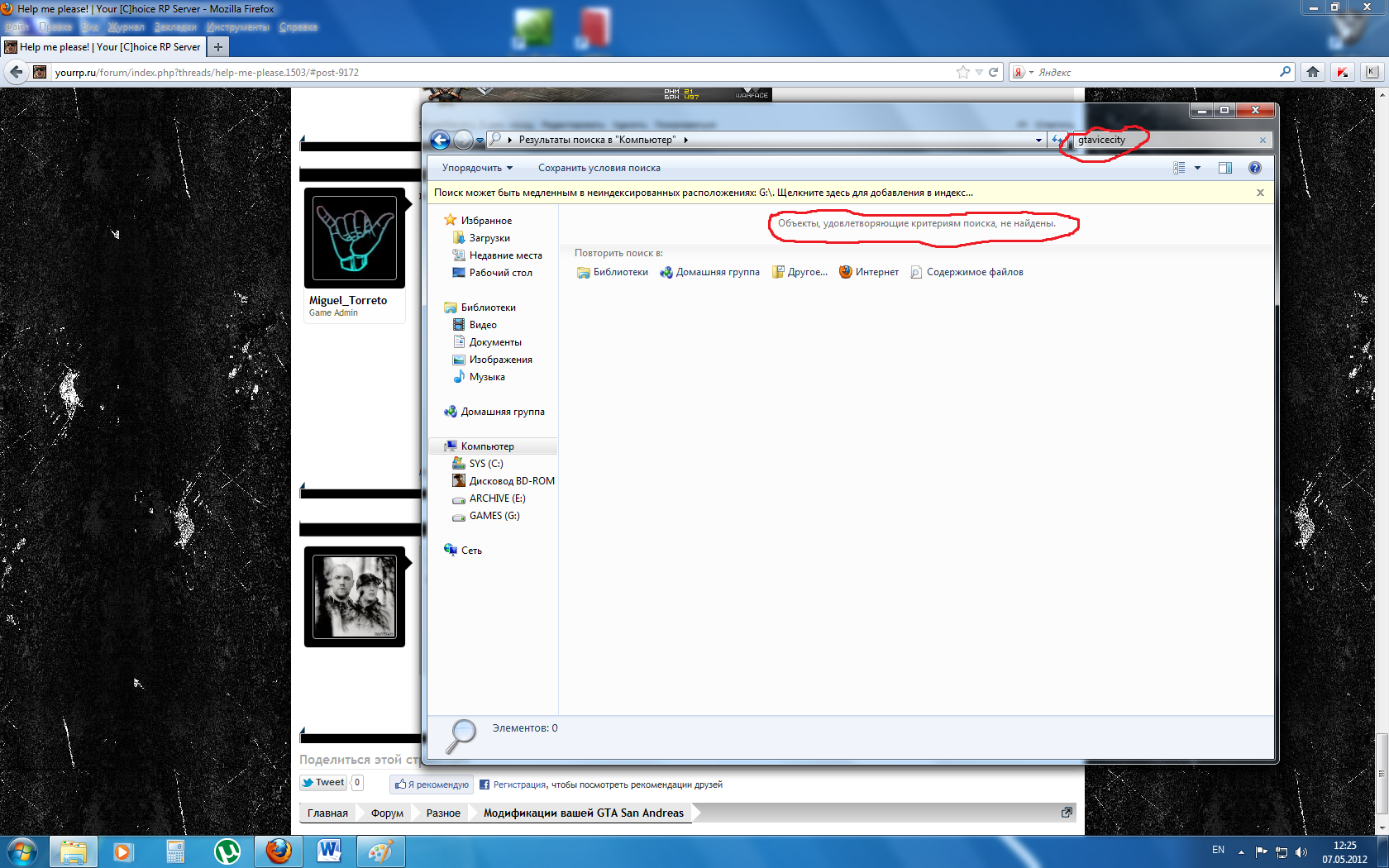1389x868 pixels.
Task: Repeat search in Домашняя группа link
Action: [709, 272]
